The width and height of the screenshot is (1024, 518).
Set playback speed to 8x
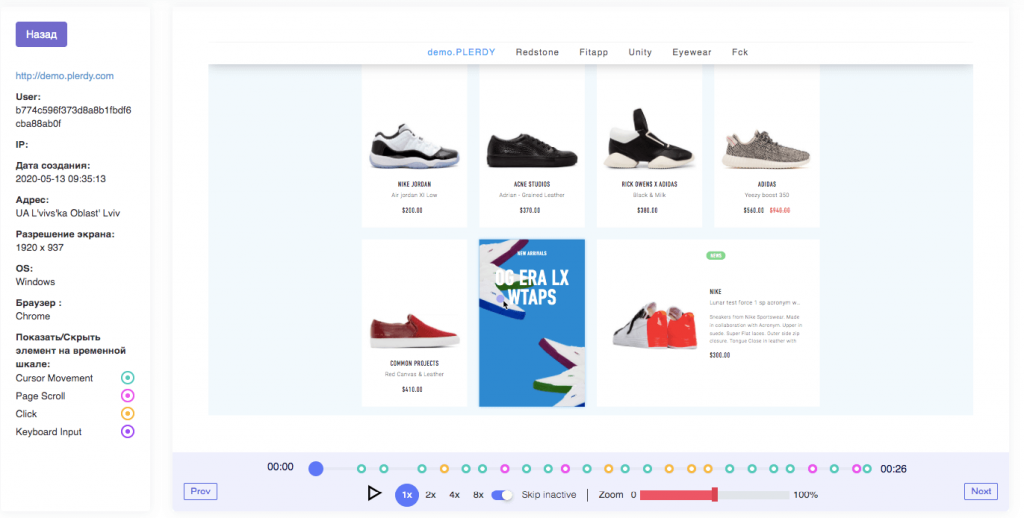point(478,494)
